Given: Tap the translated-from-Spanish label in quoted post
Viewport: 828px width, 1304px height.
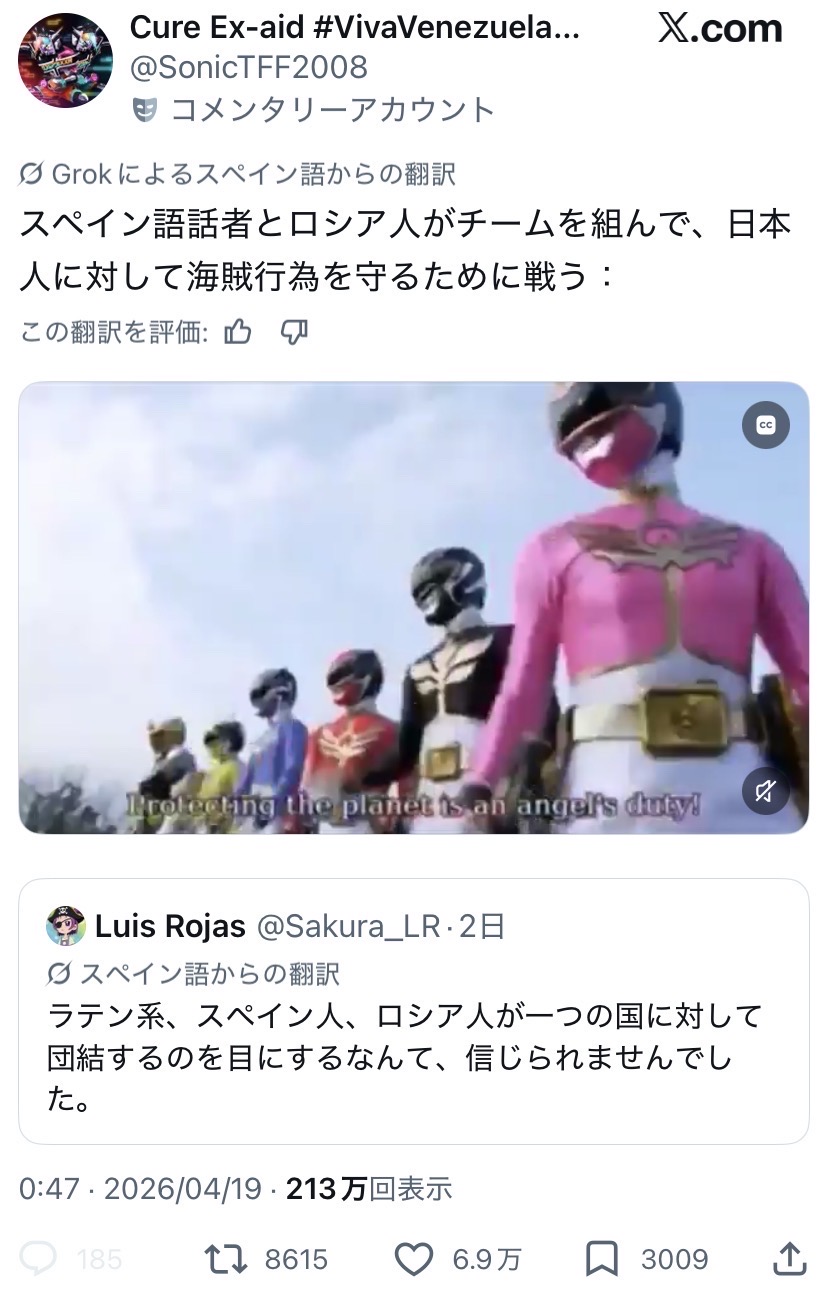Looking at the screenshot, I should (194, 972).
